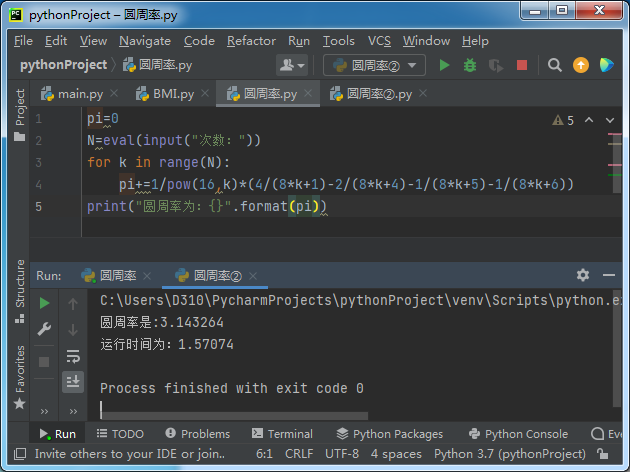The width and height of the screenshot is (630, 472).
Task: Click pythonProject in the breadcrumb bar
Action: tap(63, 65)
